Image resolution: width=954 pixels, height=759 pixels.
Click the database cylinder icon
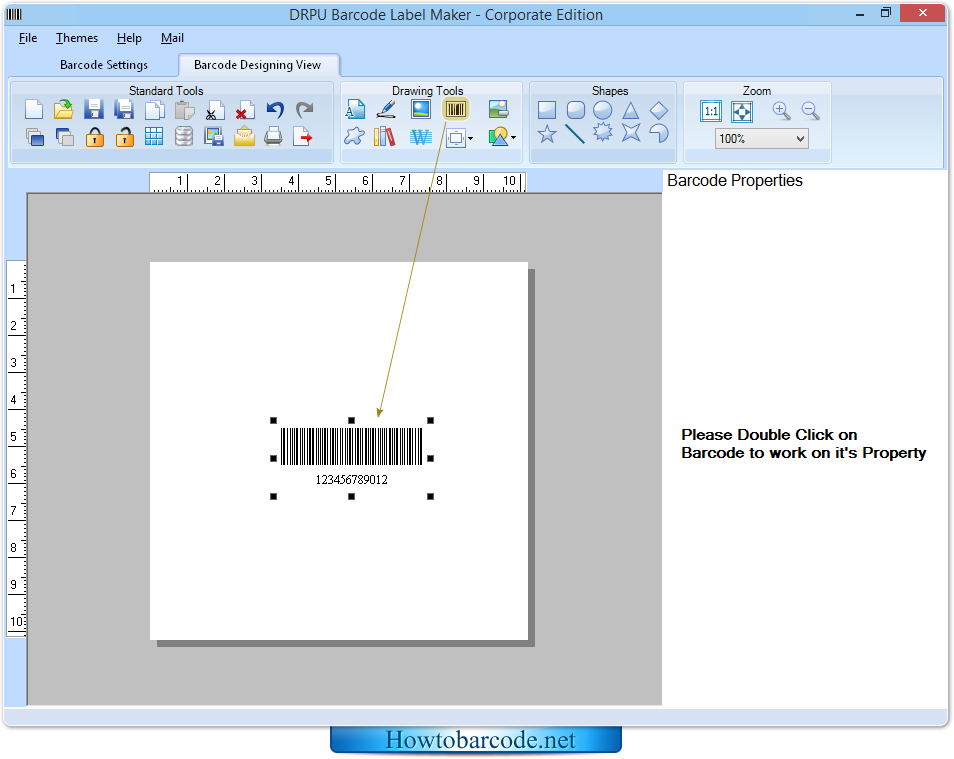184,136
